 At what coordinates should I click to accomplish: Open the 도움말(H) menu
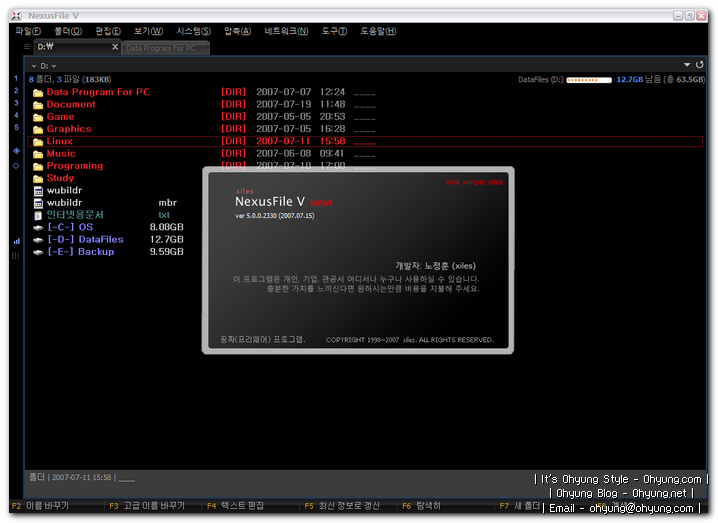click(378, 31)
